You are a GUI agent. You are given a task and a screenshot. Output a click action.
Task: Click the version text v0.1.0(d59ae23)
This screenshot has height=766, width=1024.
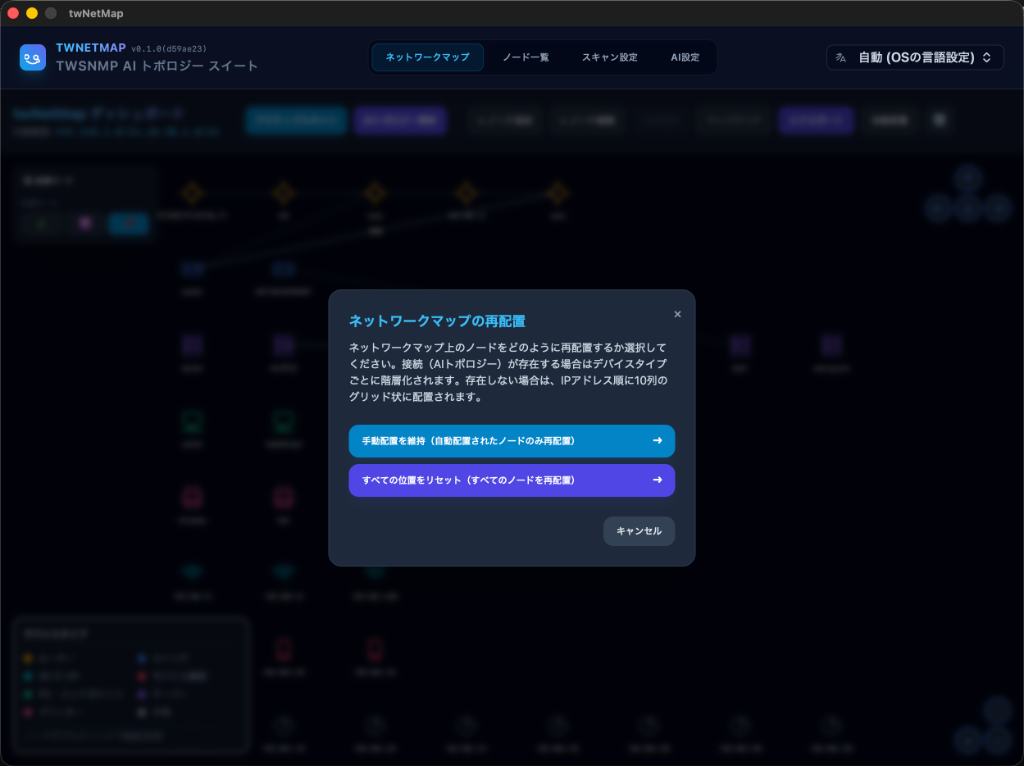169,49
